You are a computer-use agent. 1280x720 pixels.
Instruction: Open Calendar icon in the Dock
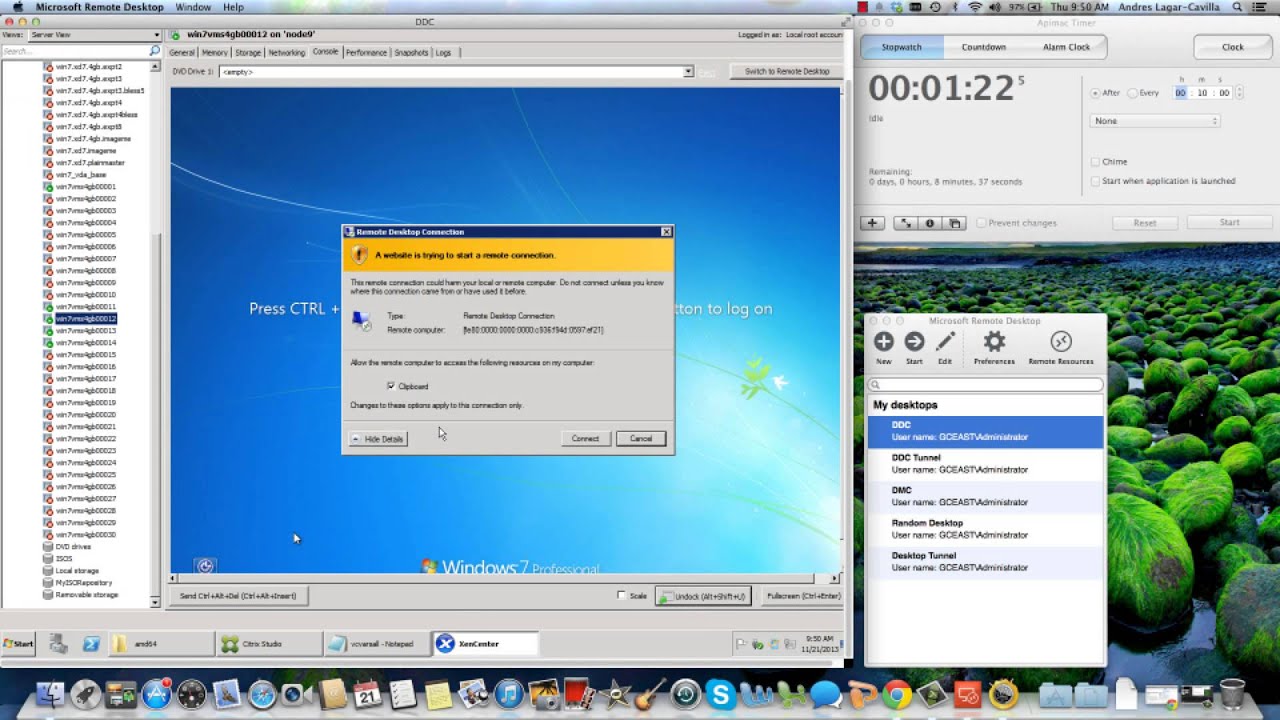368,693
